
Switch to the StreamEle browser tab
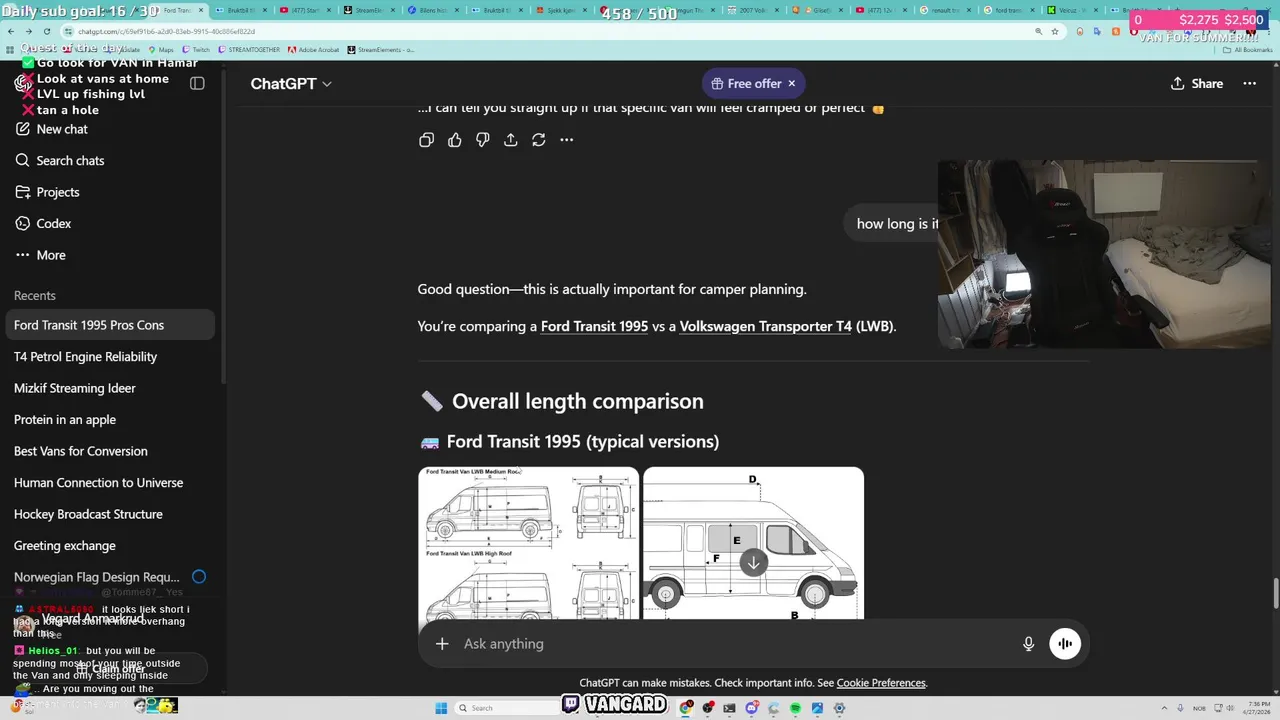pyautogui.click(x=369, y=10)
